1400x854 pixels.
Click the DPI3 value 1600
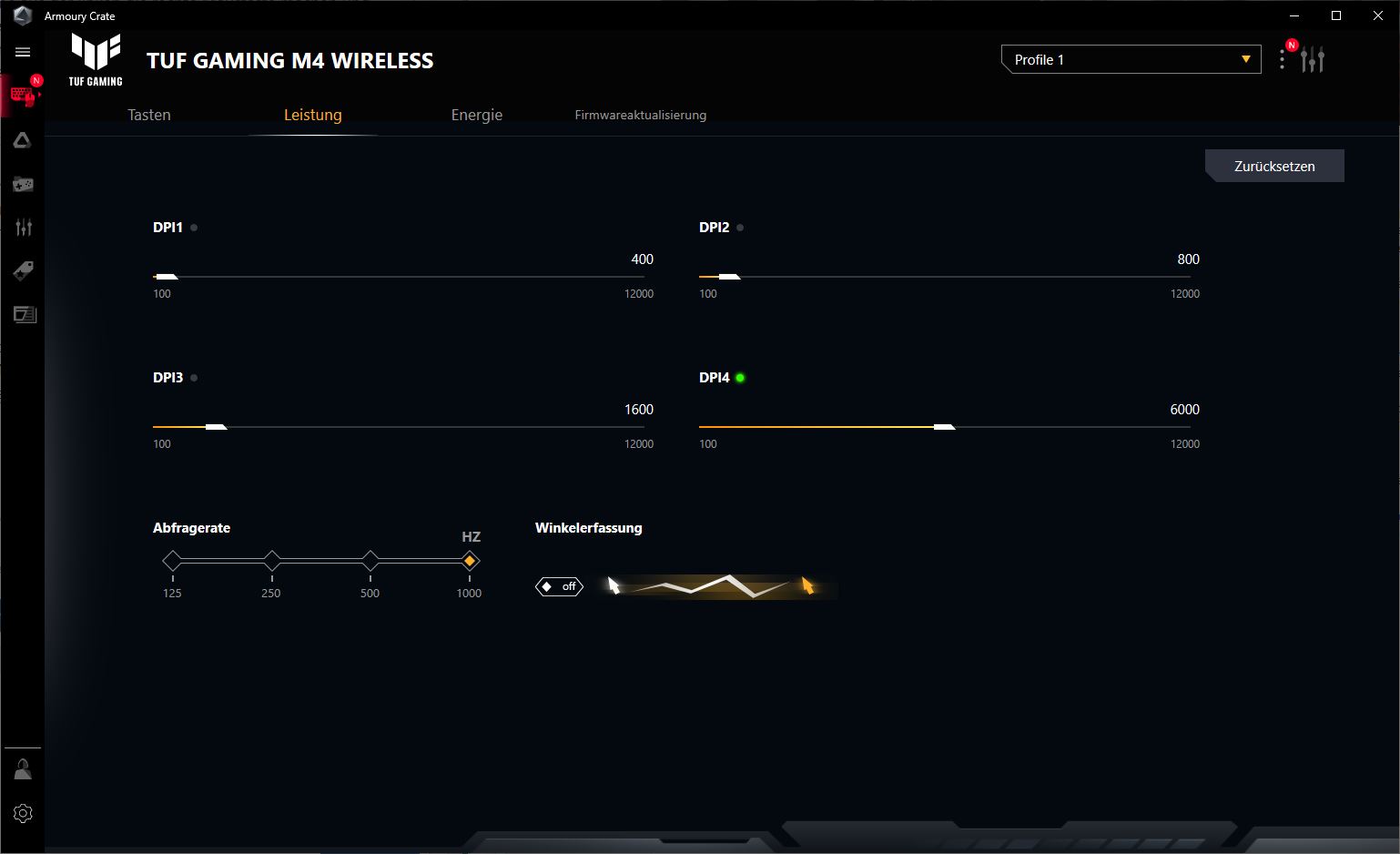click(x=639, y=410)
